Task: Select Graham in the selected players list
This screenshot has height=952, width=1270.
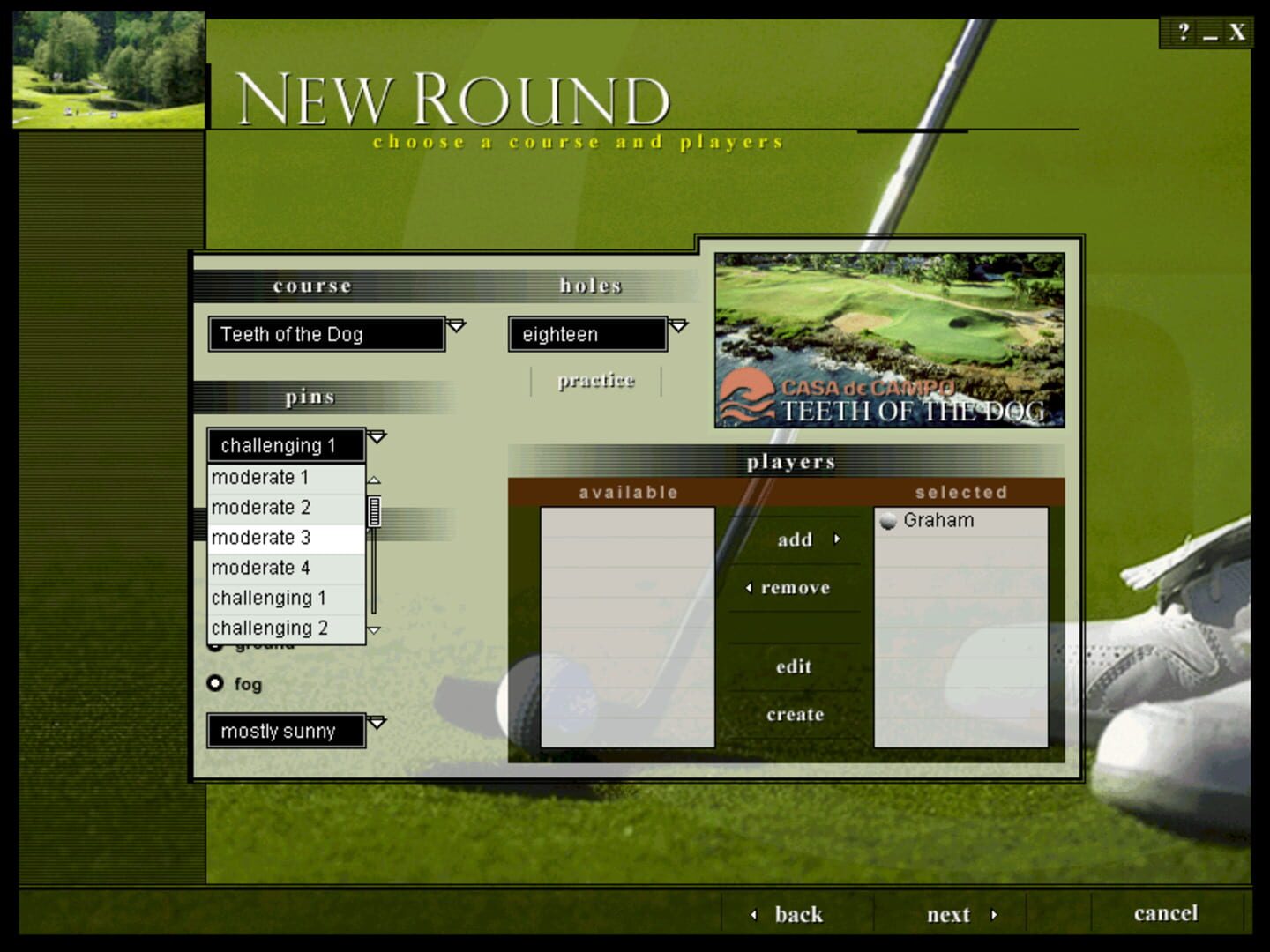Action: click(937, 520)
